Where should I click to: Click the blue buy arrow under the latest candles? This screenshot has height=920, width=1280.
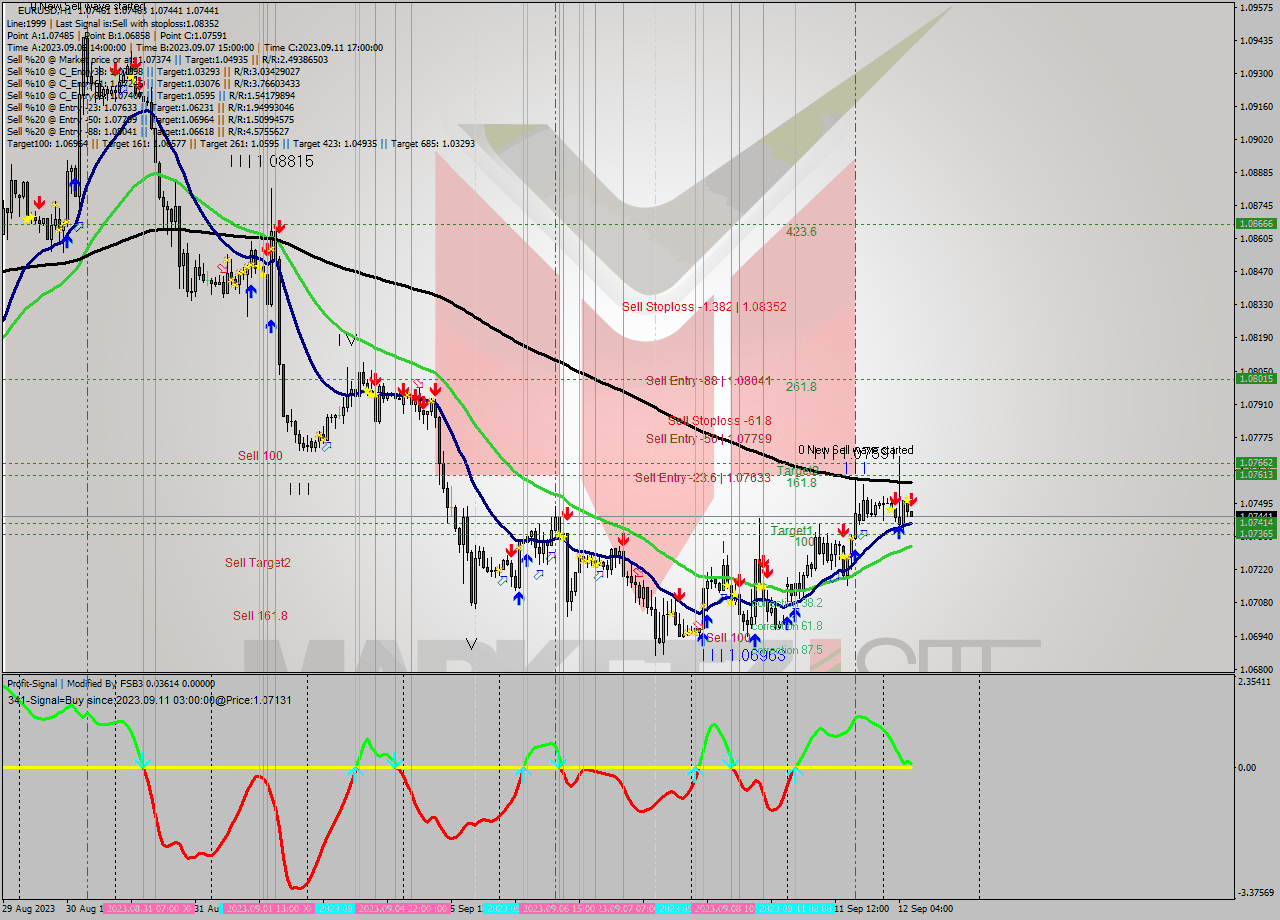[x=899, y=532]
